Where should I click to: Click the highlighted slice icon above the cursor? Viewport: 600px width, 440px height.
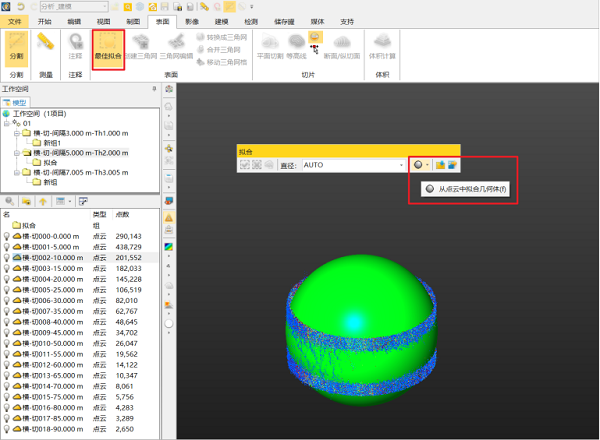click(x=315, y=37)
